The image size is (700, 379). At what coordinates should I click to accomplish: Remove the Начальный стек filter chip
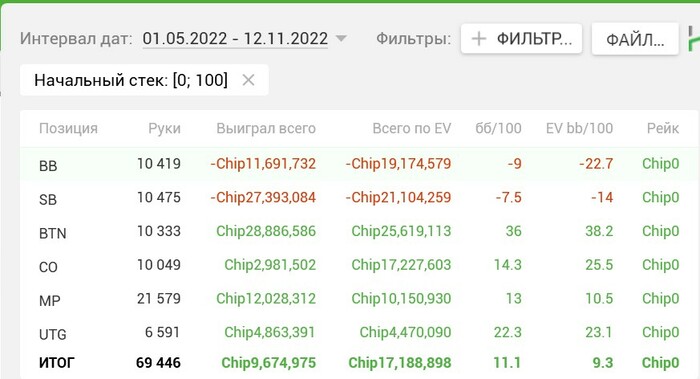tap(248, 80)
